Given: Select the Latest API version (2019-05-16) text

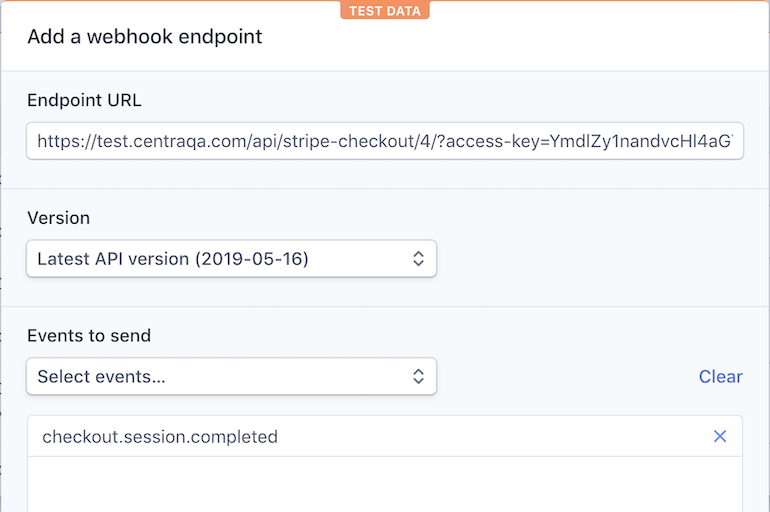Looking at the screenshot, I should [x=173, y=259].
